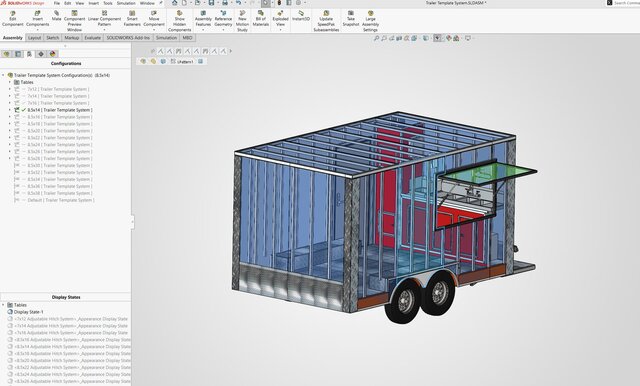Create a New document from quick toolbar
This screenshot has width=640, height=386.
point(184,3)
